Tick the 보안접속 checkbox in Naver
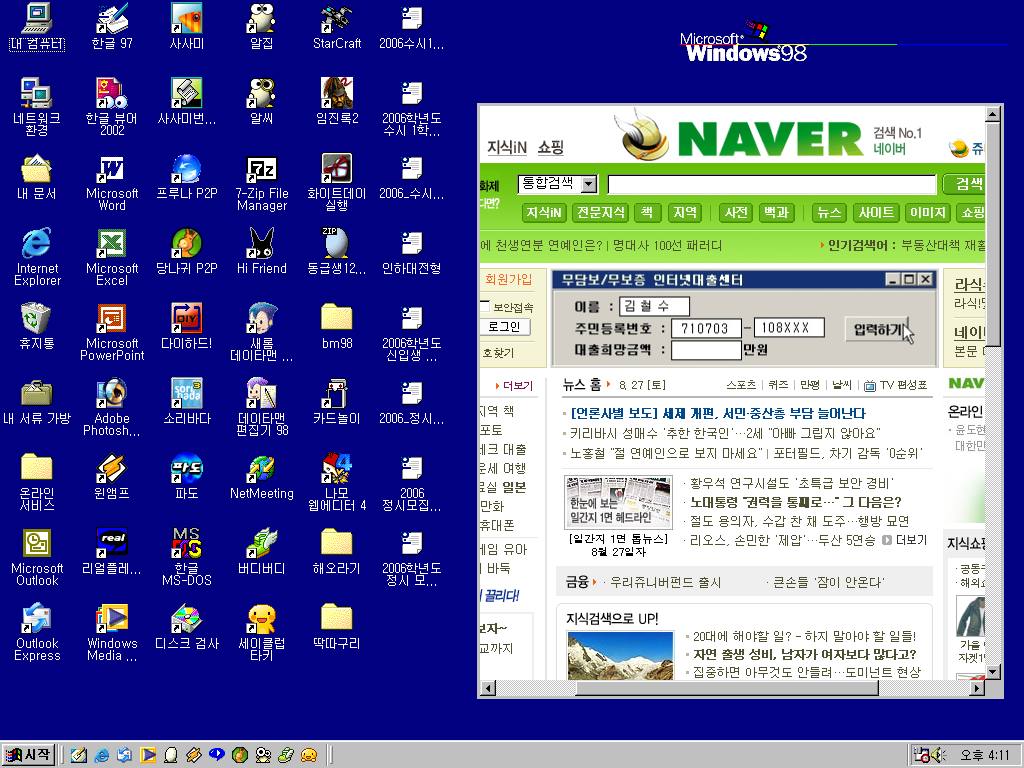This screenshot has height=768, width=1024. click(485, 306)
